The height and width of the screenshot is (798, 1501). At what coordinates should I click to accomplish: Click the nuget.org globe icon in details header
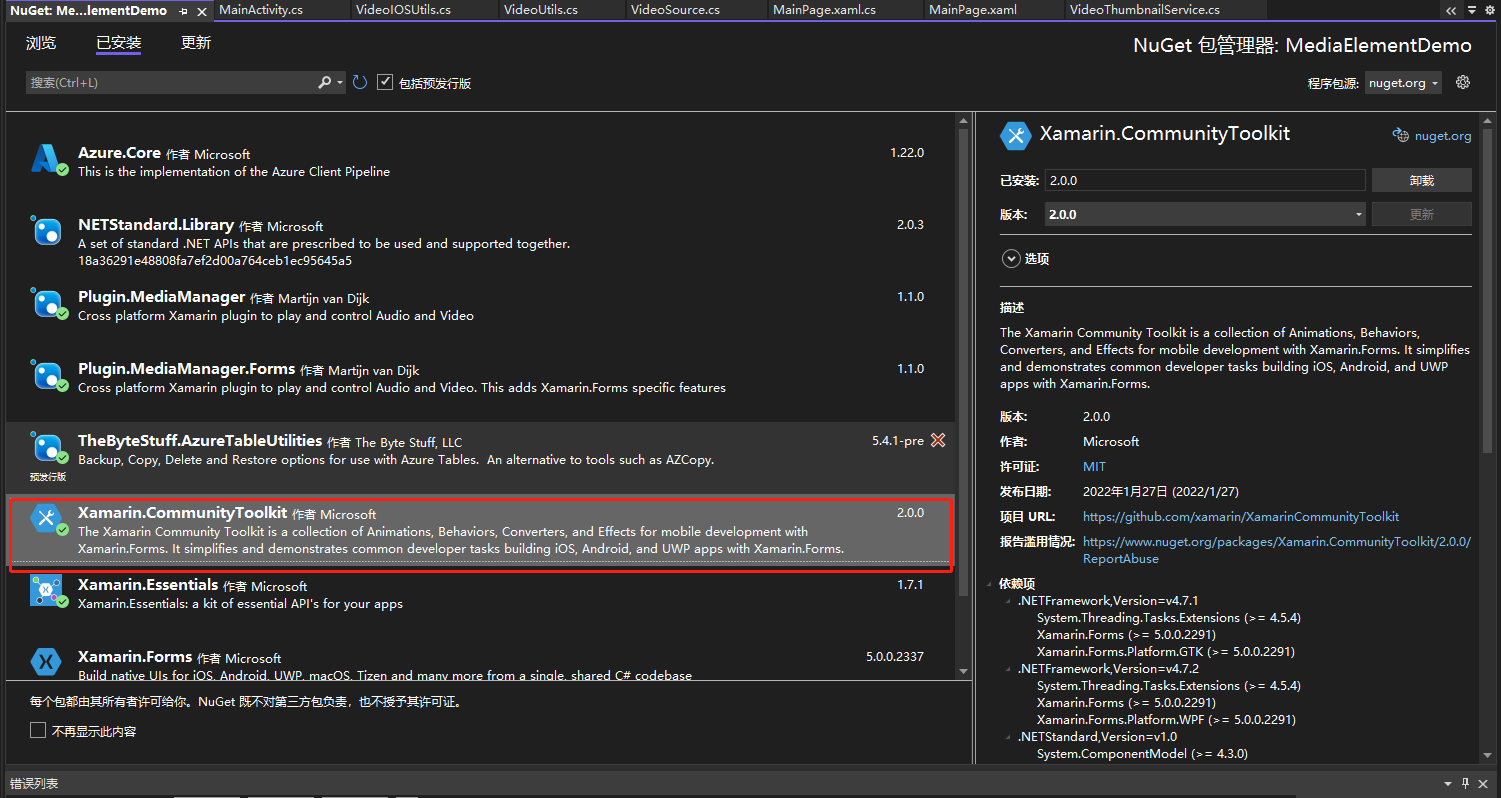tap(1400, 135)
